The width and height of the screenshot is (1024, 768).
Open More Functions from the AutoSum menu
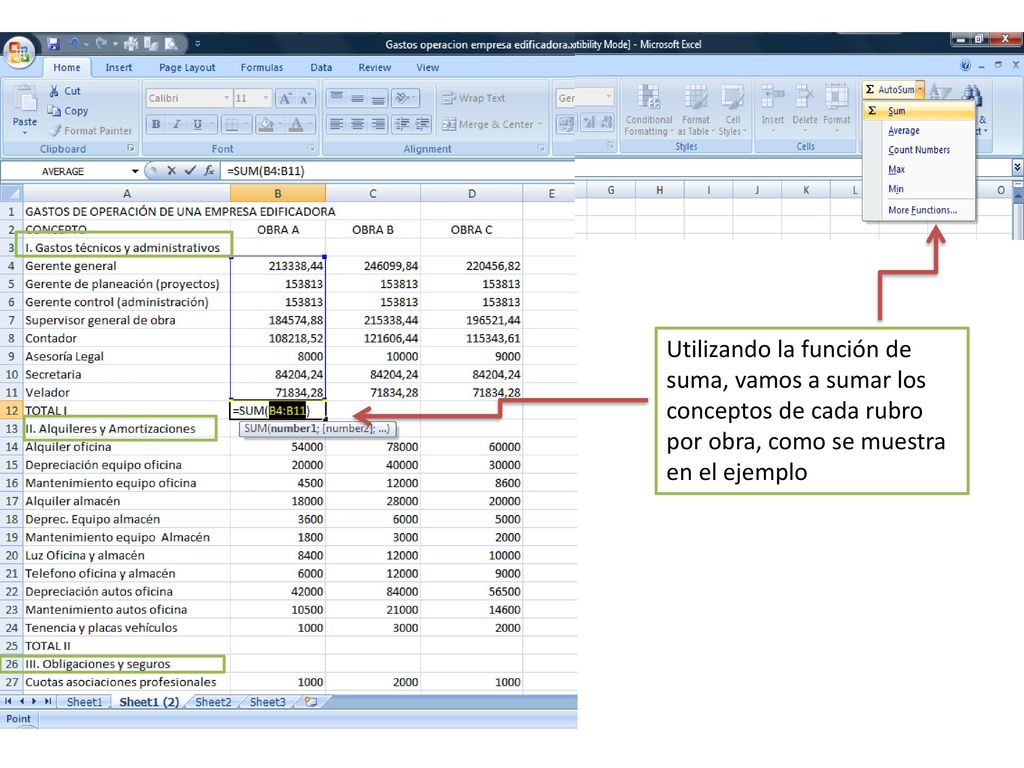[919, 210]
